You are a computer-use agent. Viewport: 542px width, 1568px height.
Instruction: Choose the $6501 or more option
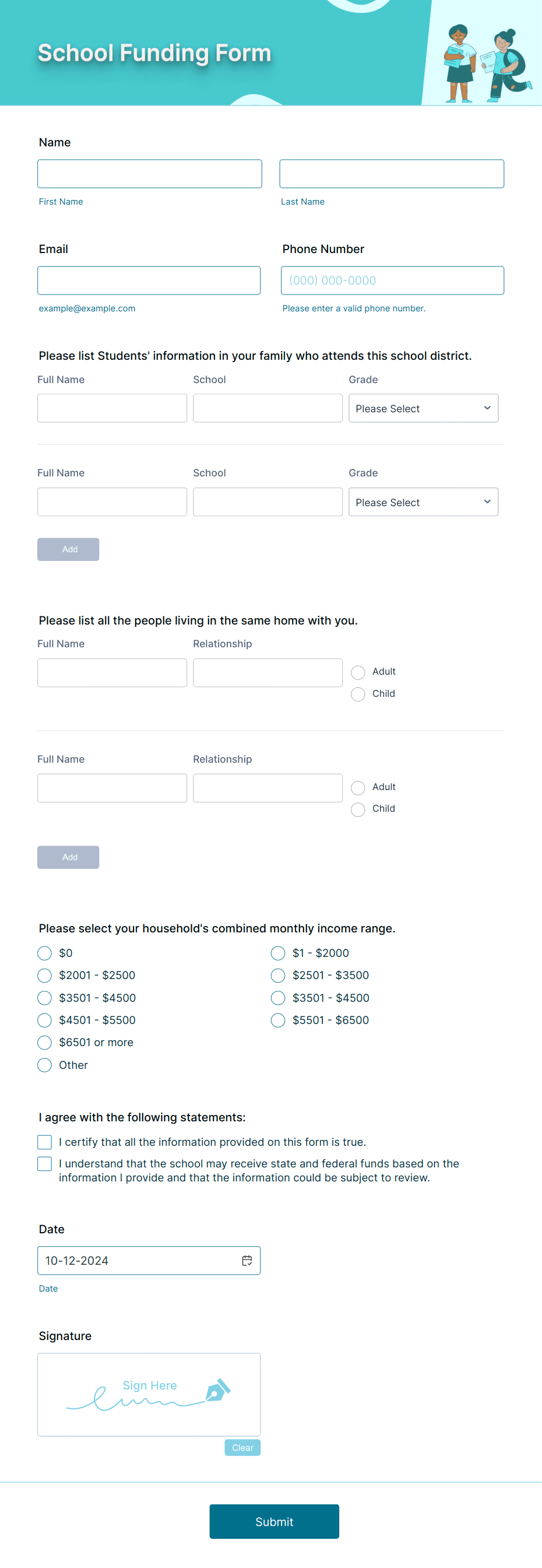(x=44, y=1043)
